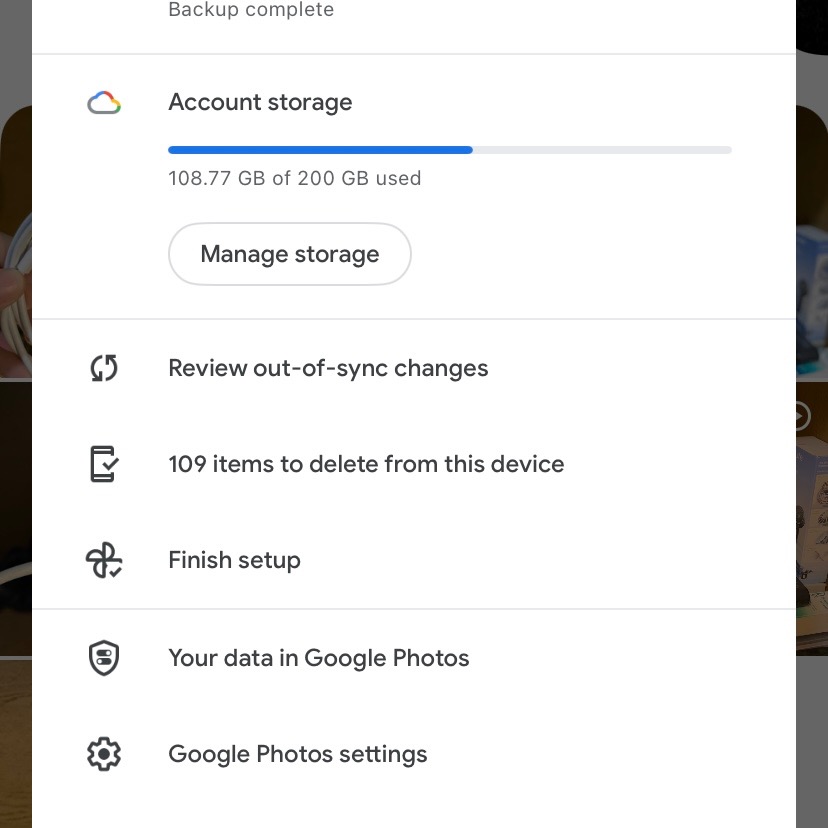Choose Finish setup
The width and height of the screenshot is (828, 828).
click(x=414, y=560)
